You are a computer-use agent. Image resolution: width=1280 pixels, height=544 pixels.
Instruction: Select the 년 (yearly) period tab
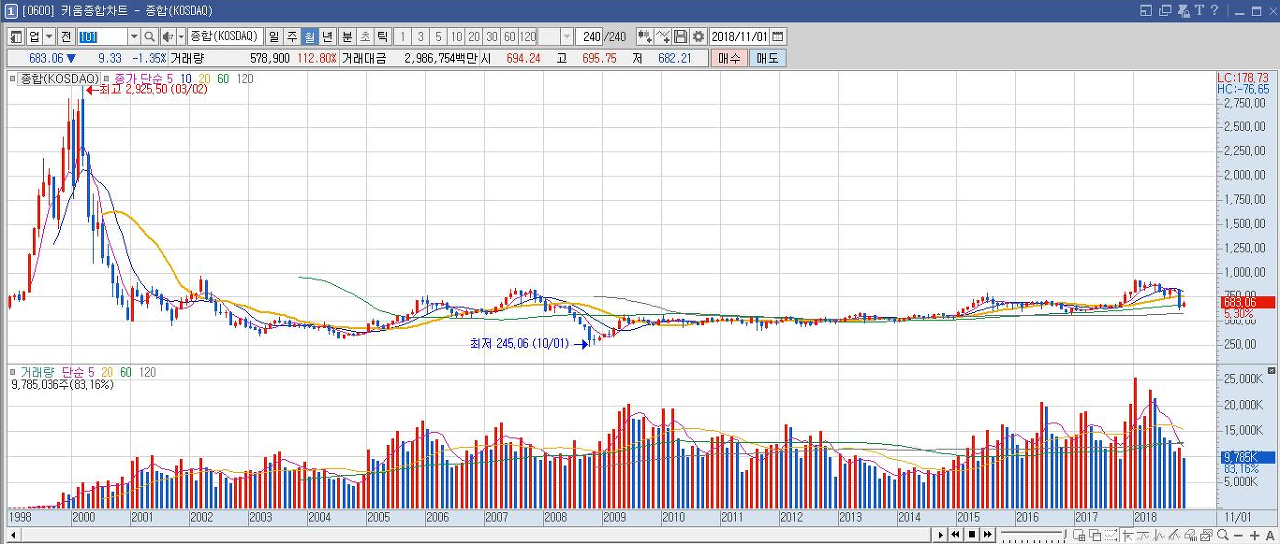(328, 37)
